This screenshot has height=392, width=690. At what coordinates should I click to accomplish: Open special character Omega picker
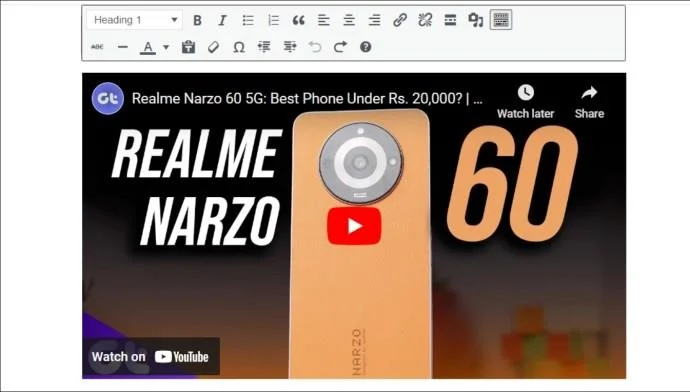tap(239, 47)
